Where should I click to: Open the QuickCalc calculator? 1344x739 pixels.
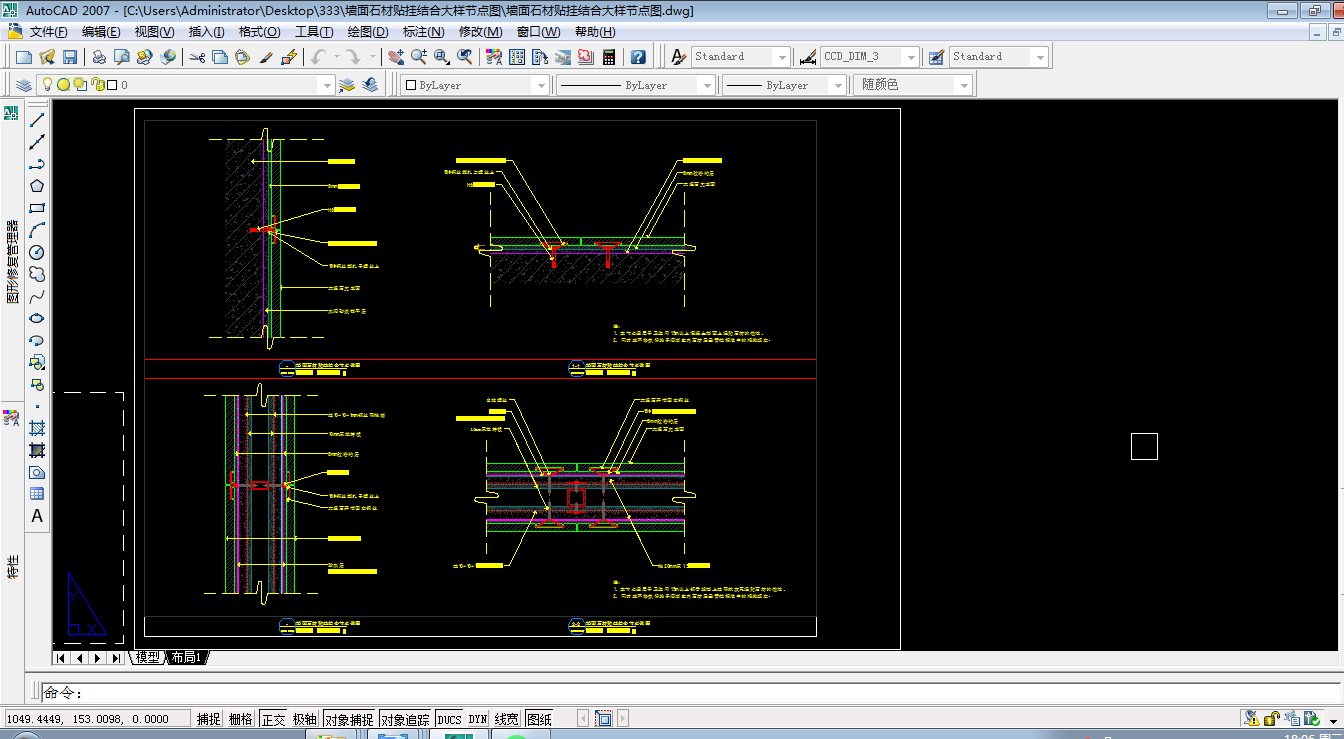point(608,57)
